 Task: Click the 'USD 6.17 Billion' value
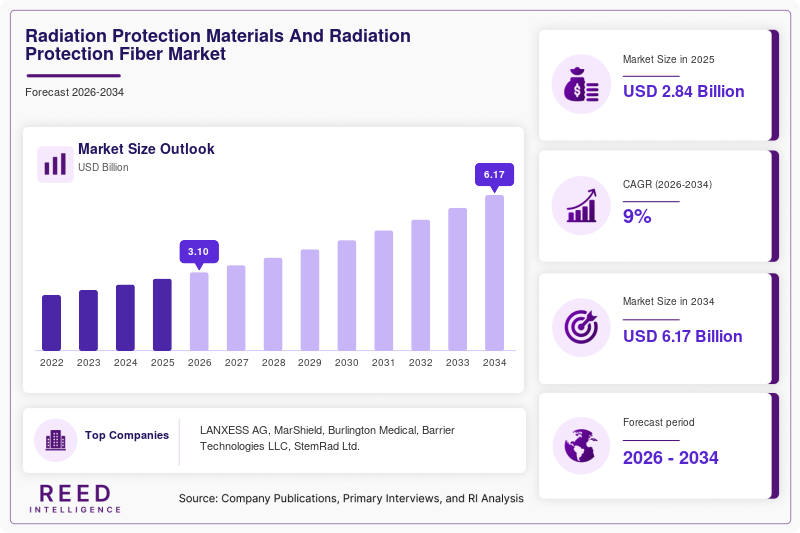[x=683, y=337]
